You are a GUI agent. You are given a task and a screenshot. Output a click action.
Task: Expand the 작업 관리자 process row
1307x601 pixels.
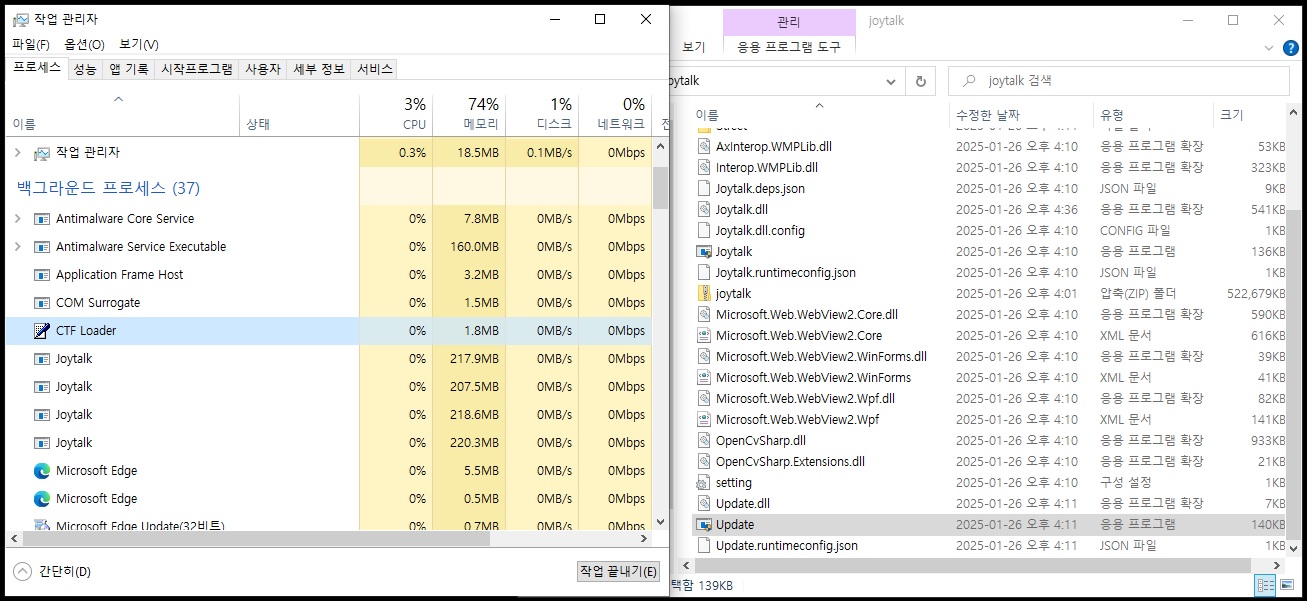point(17,152)
